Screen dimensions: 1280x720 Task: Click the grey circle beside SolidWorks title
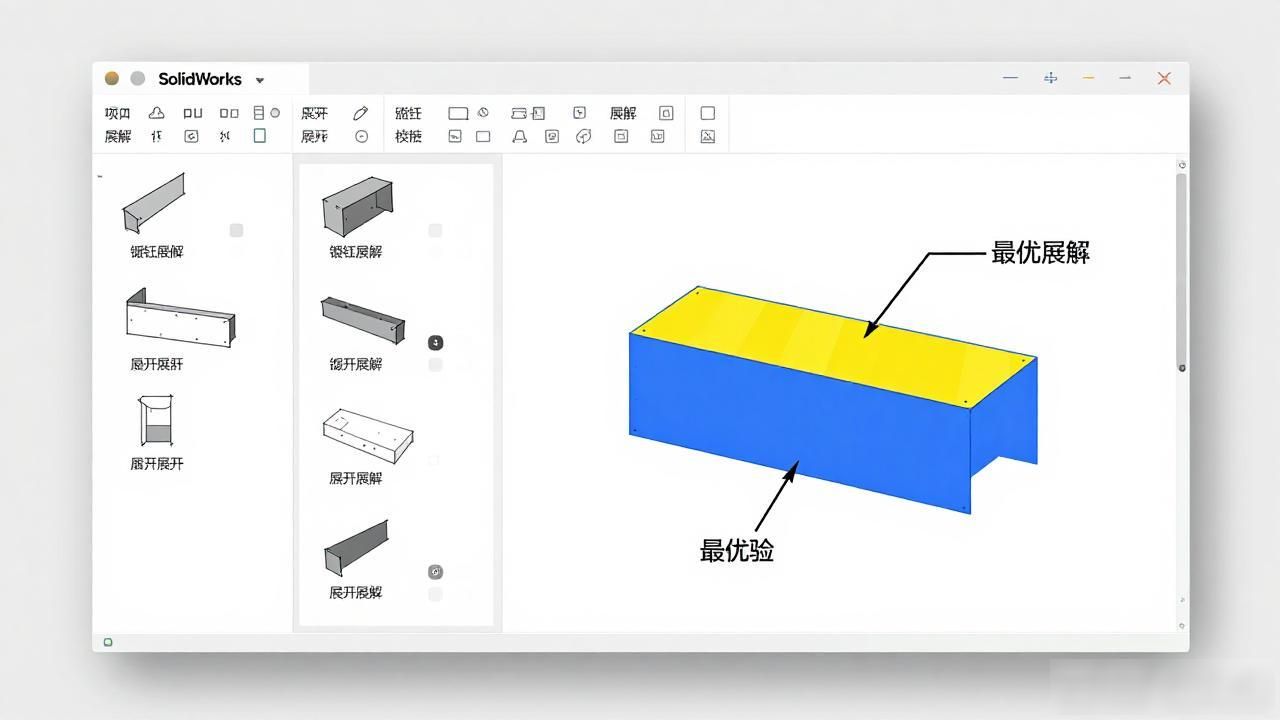tap(138, 78)
